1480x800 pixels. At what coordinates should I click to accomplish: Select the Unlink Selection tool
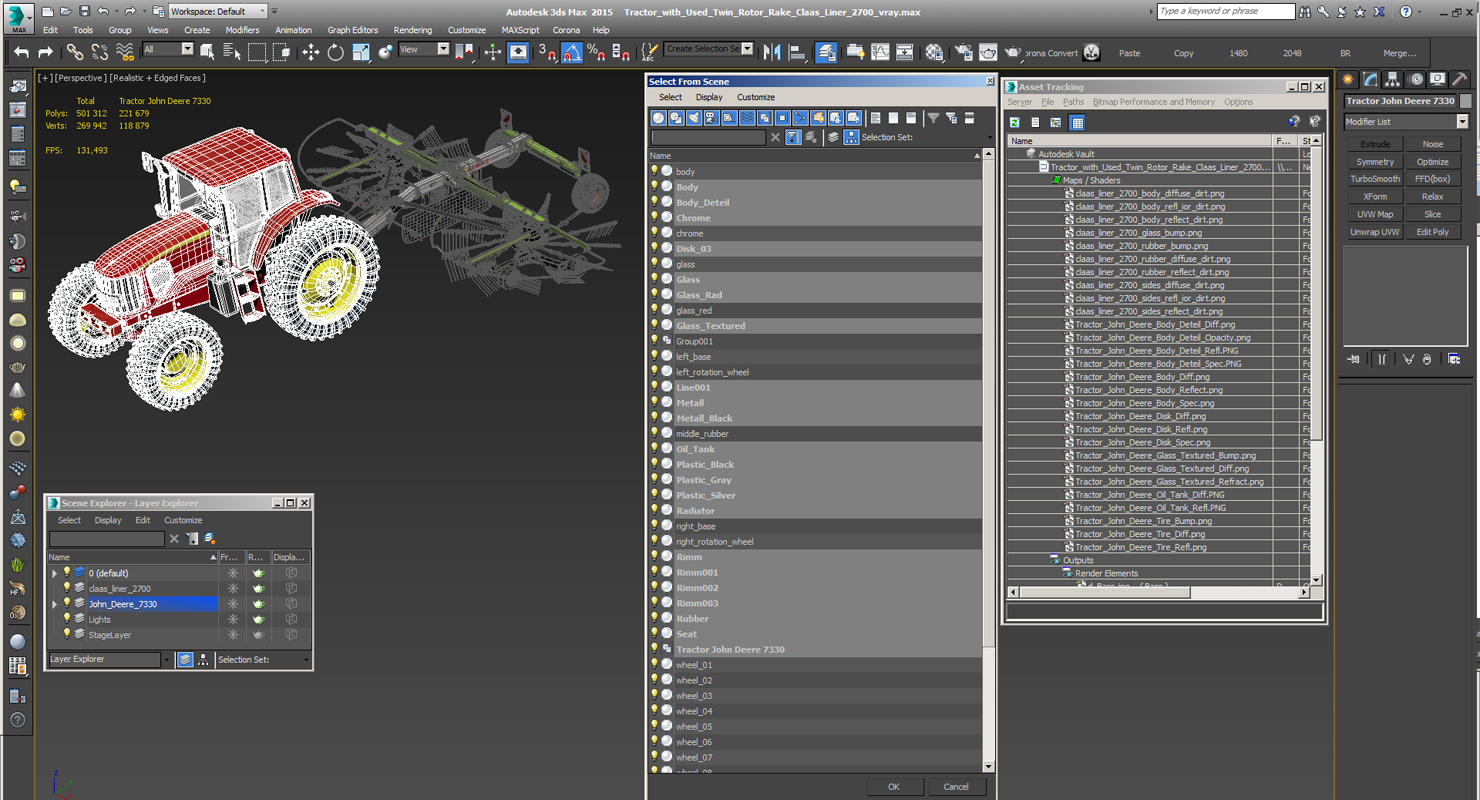[100, 52]
